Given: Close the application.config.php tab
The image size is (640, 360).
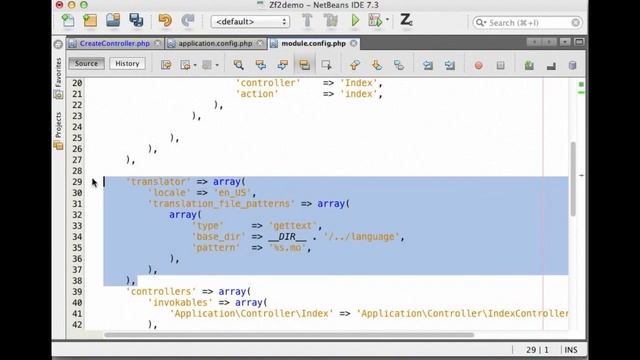Looking at the screenshot, I should 260,43.
